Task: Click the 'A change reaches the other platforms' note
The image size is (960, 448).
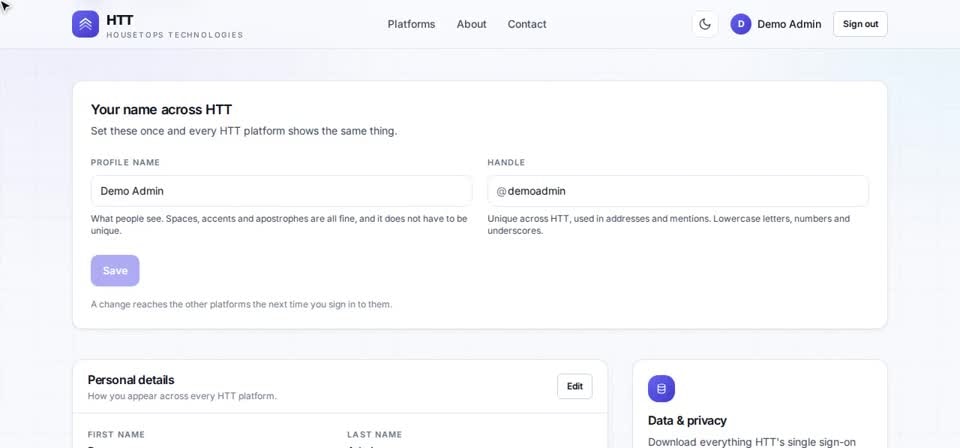Action: [241, 304]
